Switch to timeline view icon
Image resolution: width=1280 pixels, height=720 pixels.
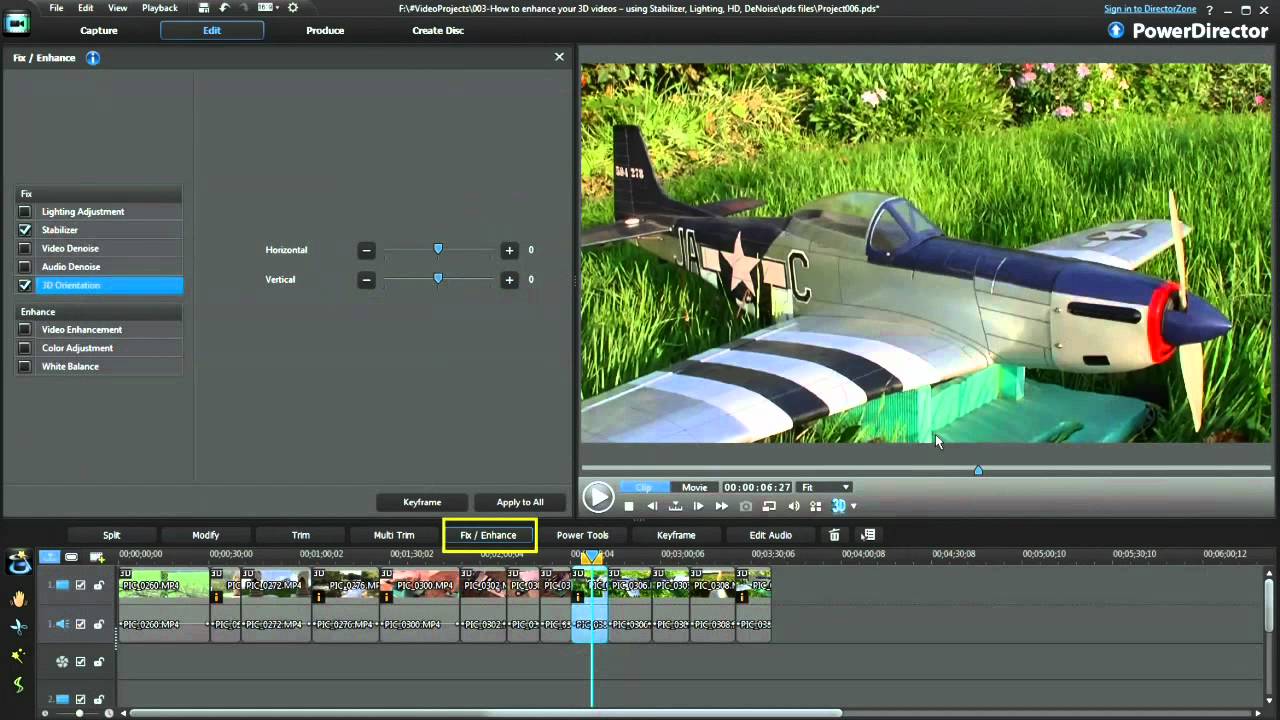pos(49,557)
